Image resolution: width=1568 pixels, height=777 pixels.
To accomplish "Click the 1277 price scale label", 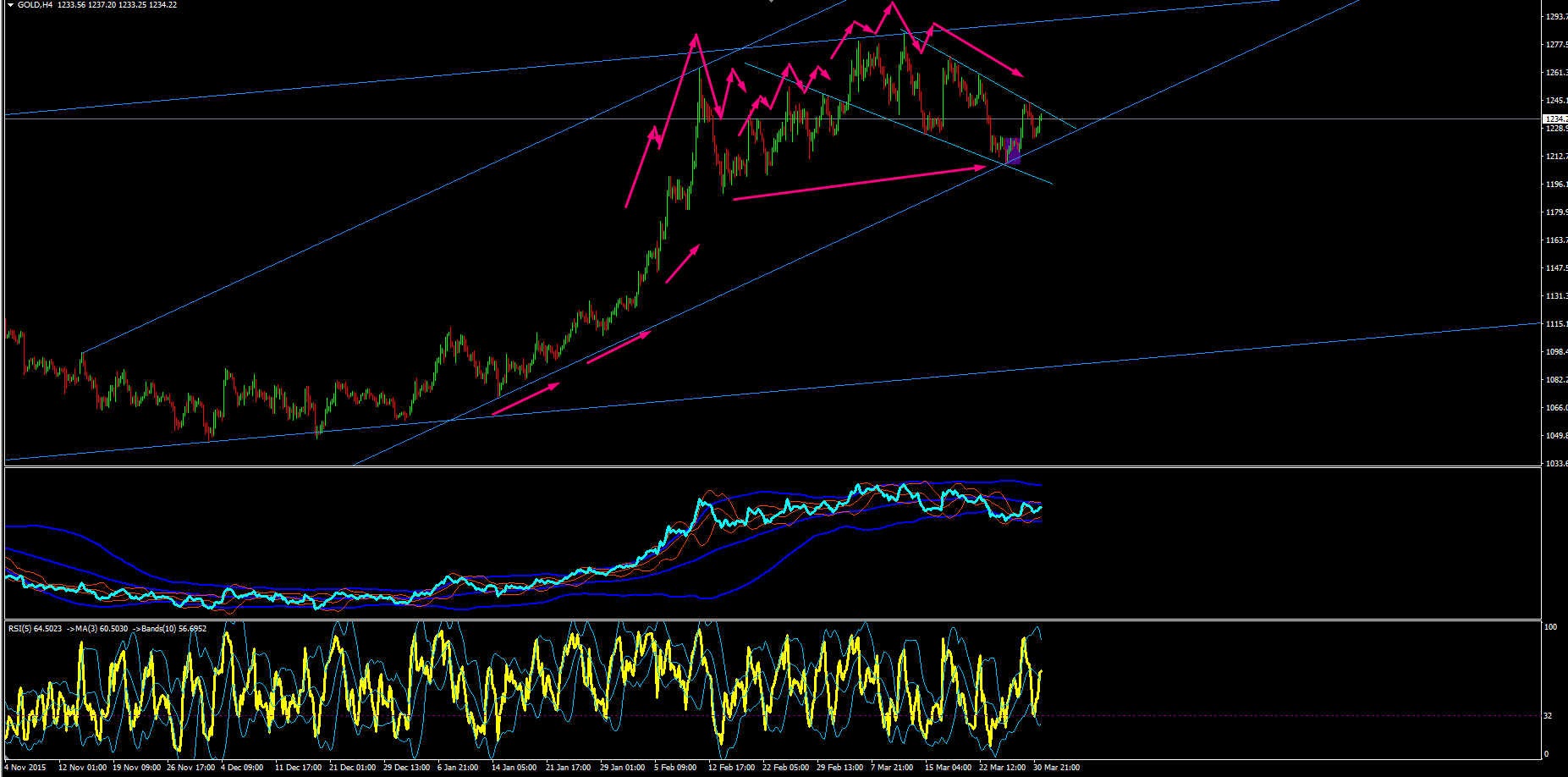I will 1556,45.
